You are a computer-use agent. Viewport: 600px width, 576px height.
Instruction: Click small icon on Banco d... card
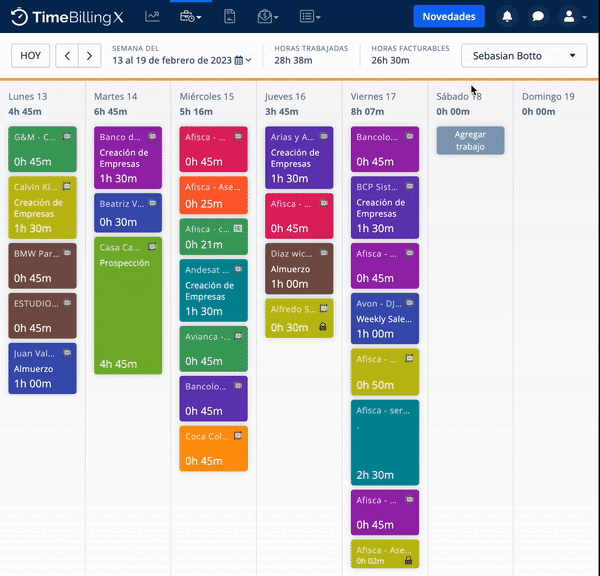(152, 136)
